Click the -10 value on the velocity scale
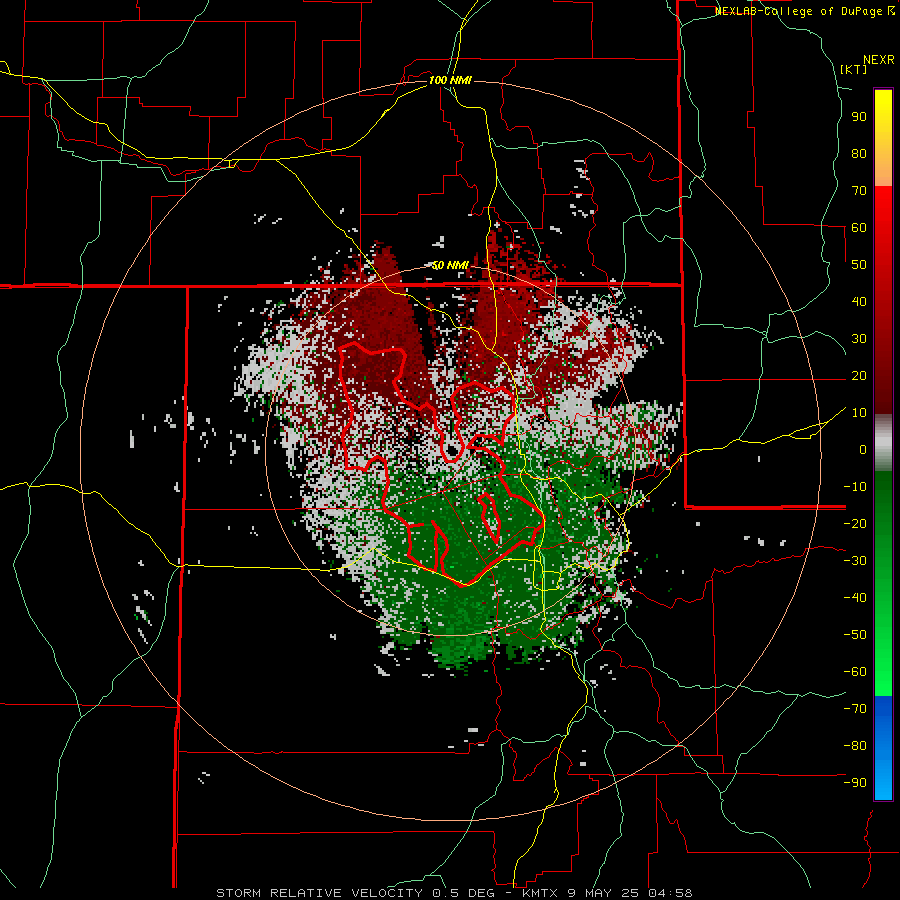900x900 pixels. tap(855, 487)
